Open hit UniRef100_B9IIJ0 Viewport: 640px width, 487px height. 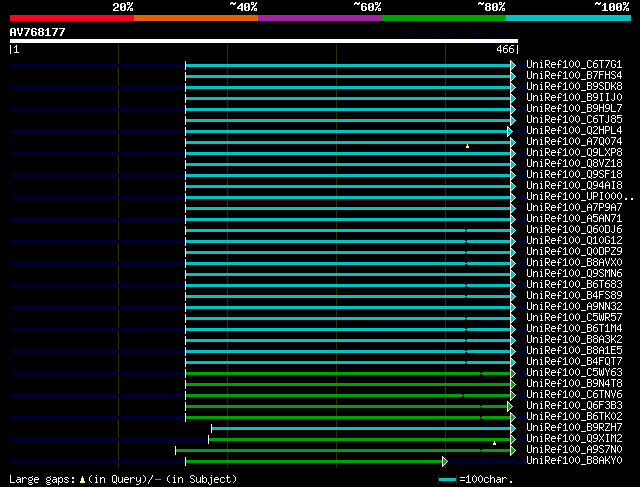[x=574, y=98]
